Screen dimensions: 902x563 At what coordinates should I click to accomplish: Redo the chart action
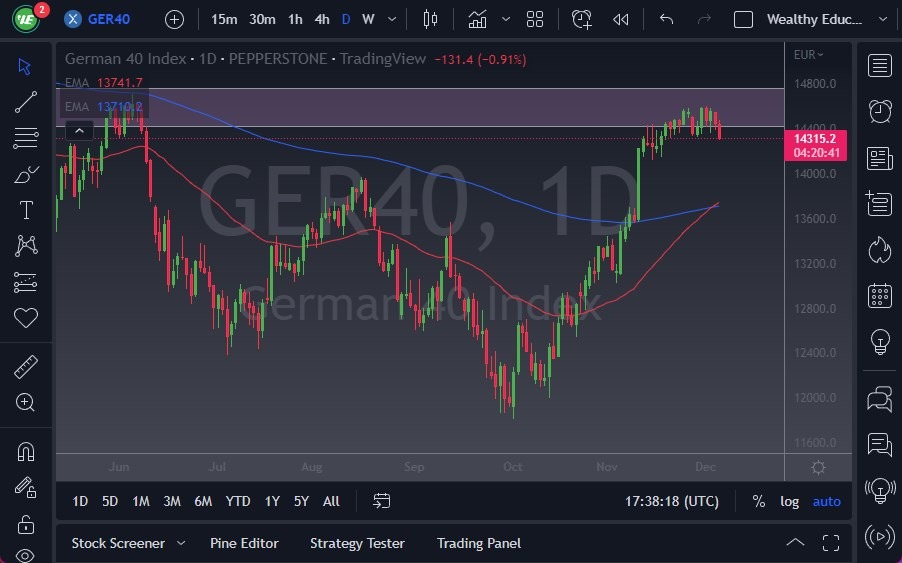coord(704,20)
